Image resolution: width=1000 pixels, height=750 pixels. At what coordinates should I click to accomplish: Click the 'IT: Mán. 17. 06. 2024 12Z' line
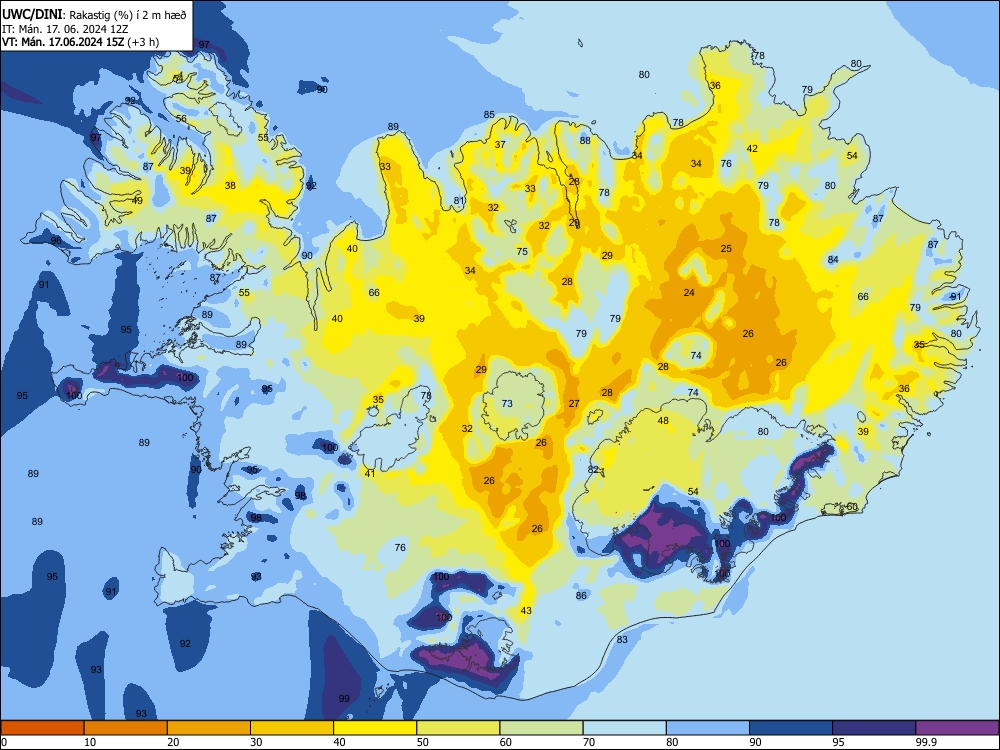(x=65, y=29)
